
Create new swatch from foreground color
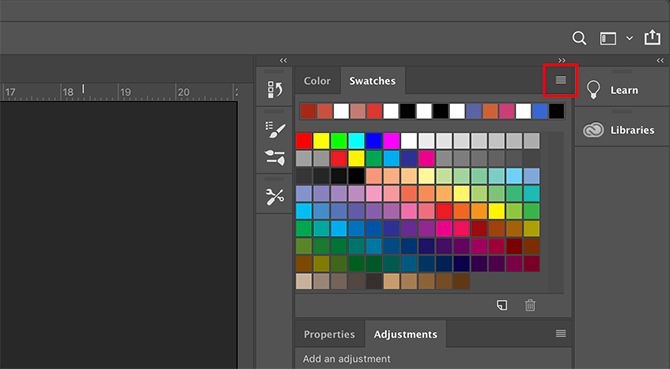(502, 305)
